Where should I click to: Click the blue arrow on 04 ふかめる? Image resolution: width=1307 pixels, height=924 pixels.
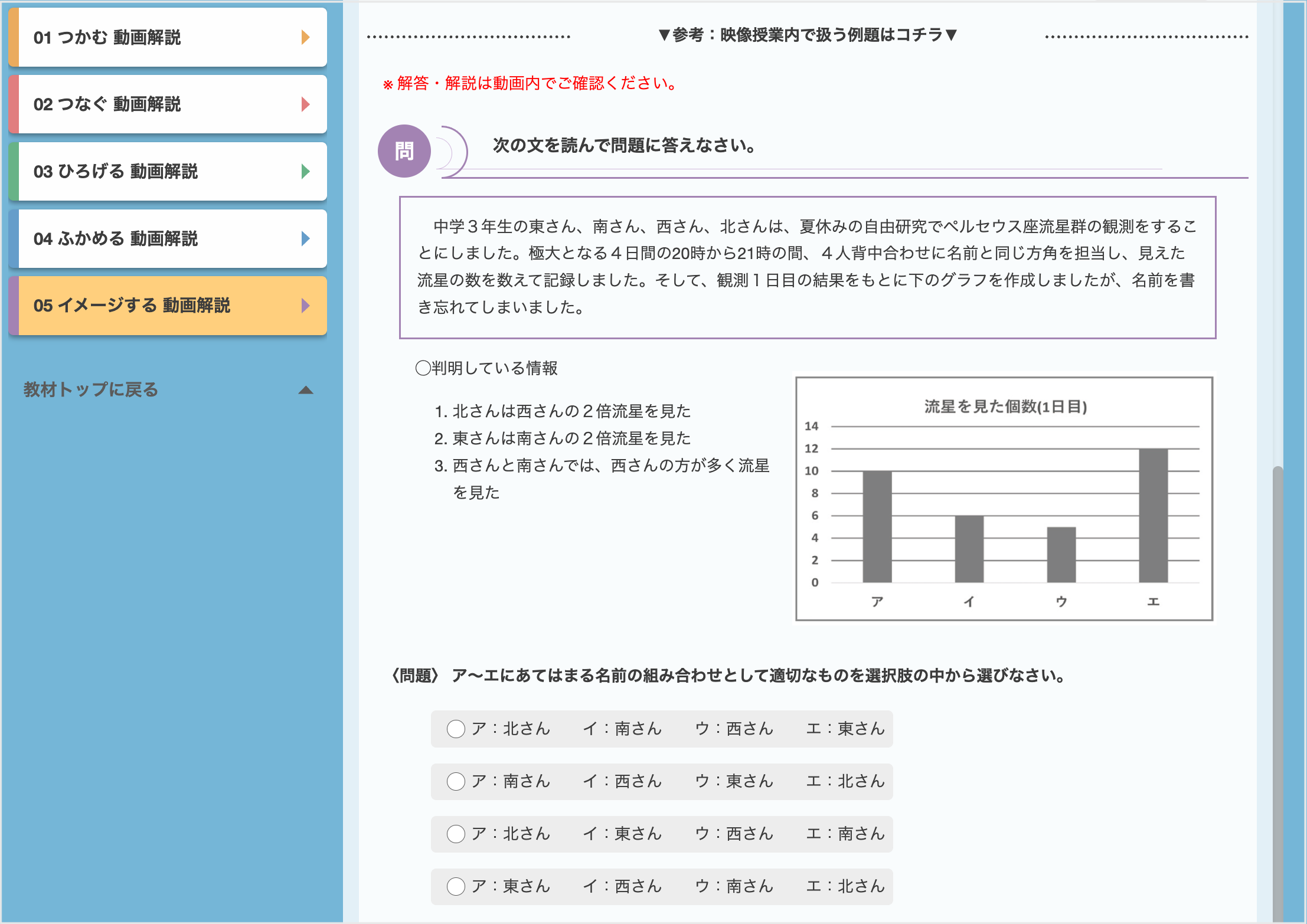tap(305, 238)
